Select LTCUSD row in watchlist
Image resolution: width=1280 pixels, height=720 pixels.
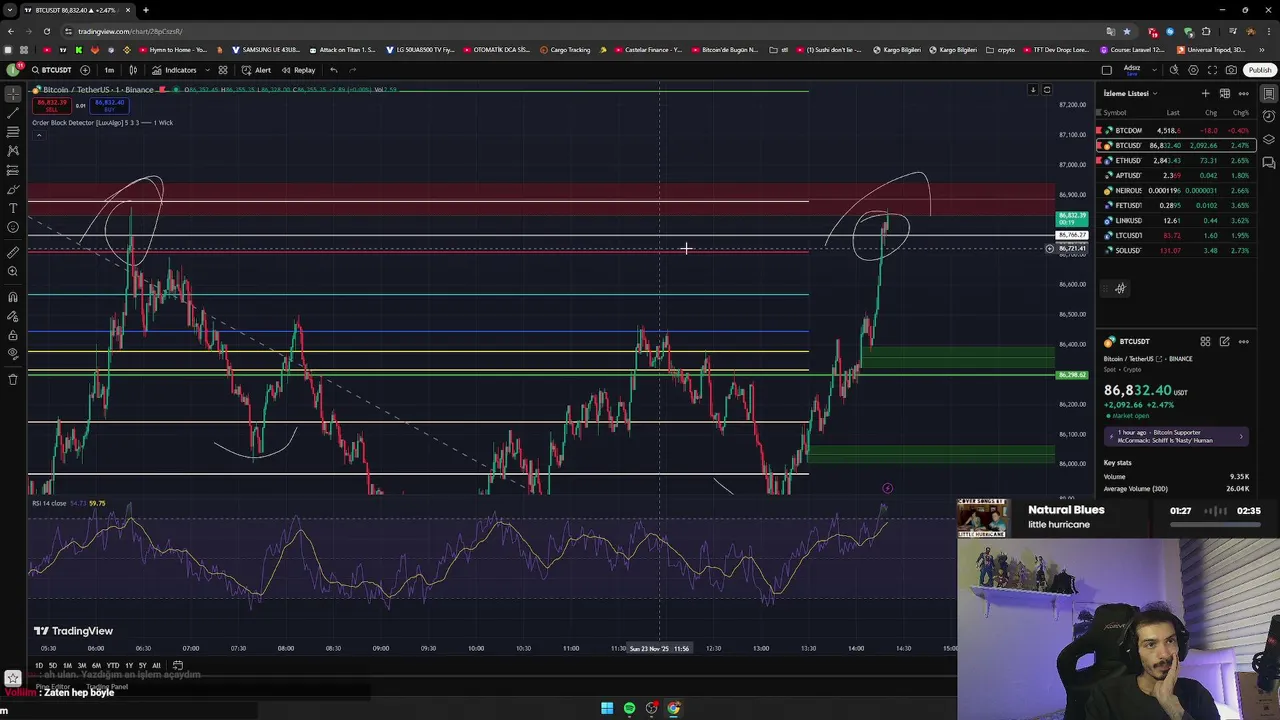coord(1175,235)
